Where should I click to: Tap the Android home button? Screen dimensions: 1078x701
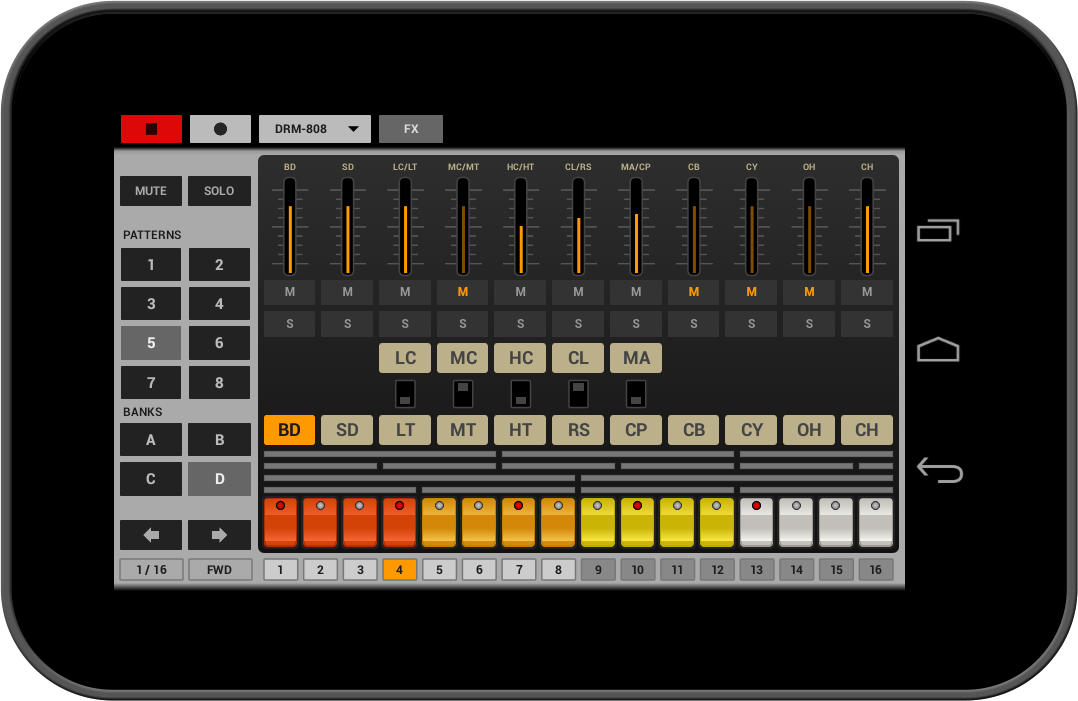(938, 349)
